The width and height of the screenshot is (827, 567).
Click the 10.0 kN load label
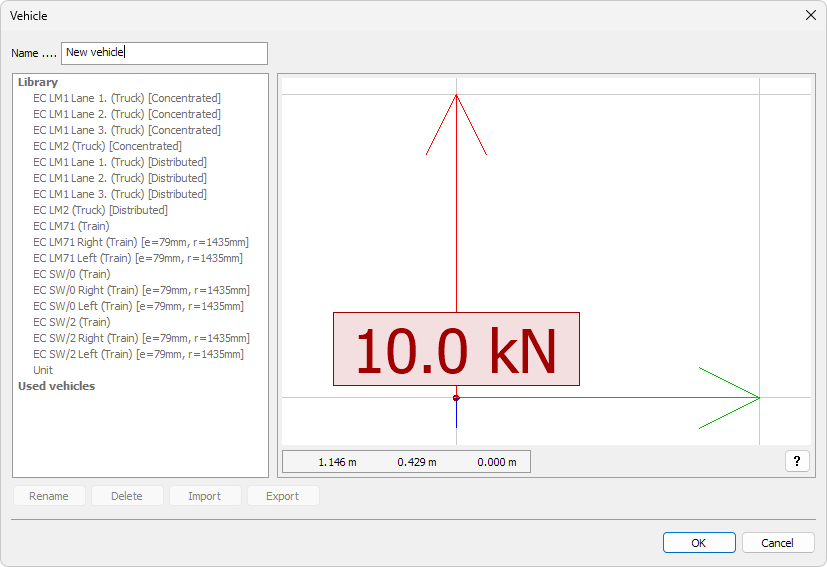click(x=456, y=349)
